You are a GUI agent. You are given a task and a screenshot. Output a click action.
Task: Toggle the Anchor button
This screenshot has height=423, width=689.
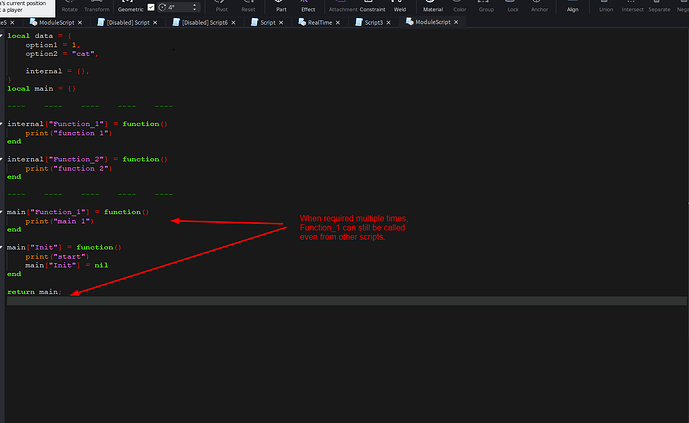tap(539, 6)
